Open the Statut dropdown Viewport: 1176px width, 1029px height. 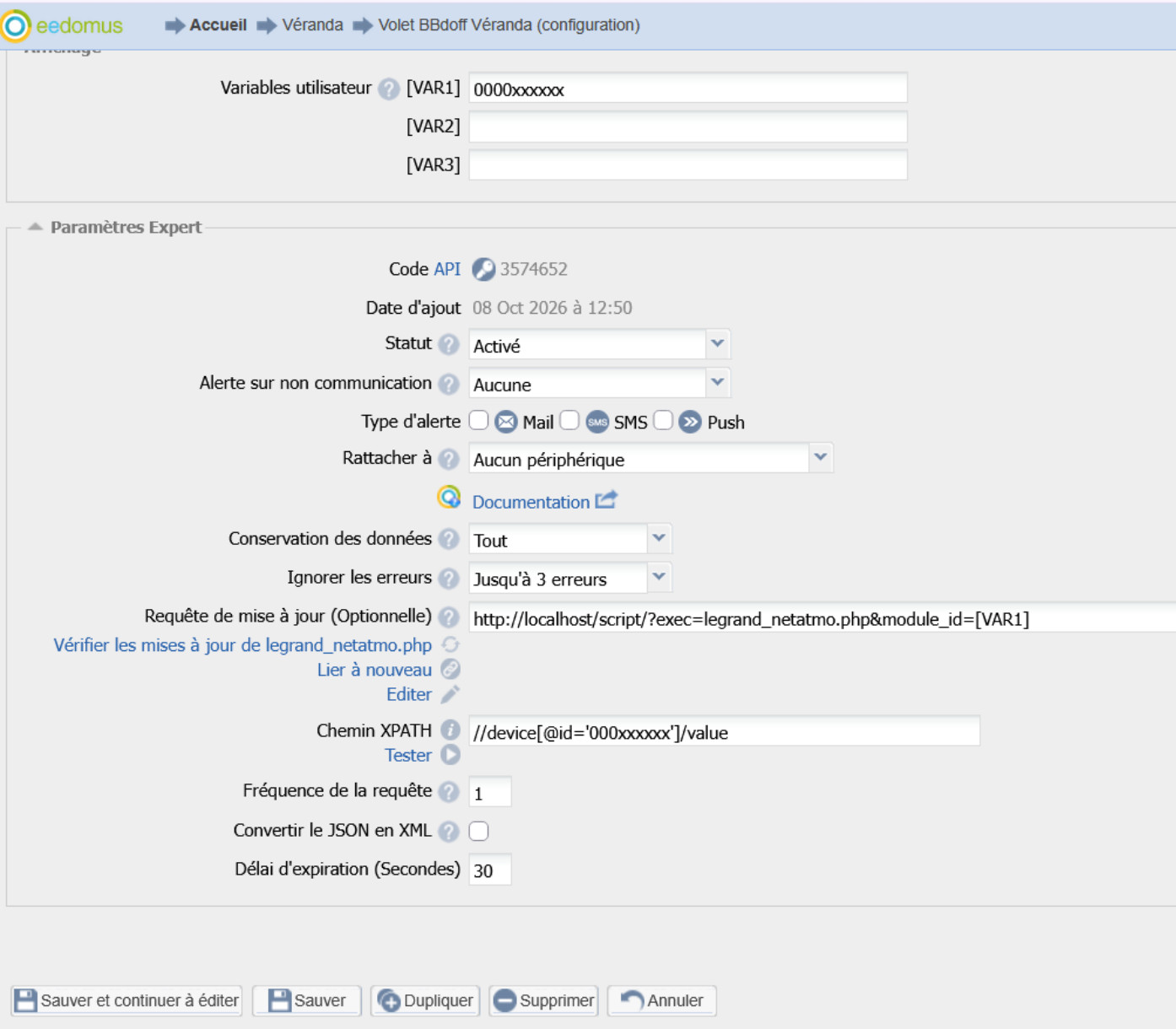coord(717,344)
